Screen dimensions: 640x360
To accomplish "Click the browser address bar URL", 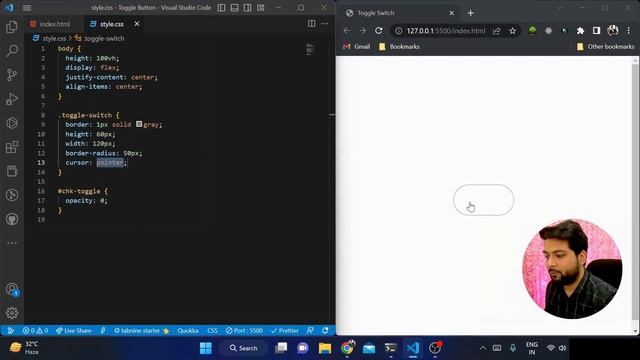I will point(446,31).
